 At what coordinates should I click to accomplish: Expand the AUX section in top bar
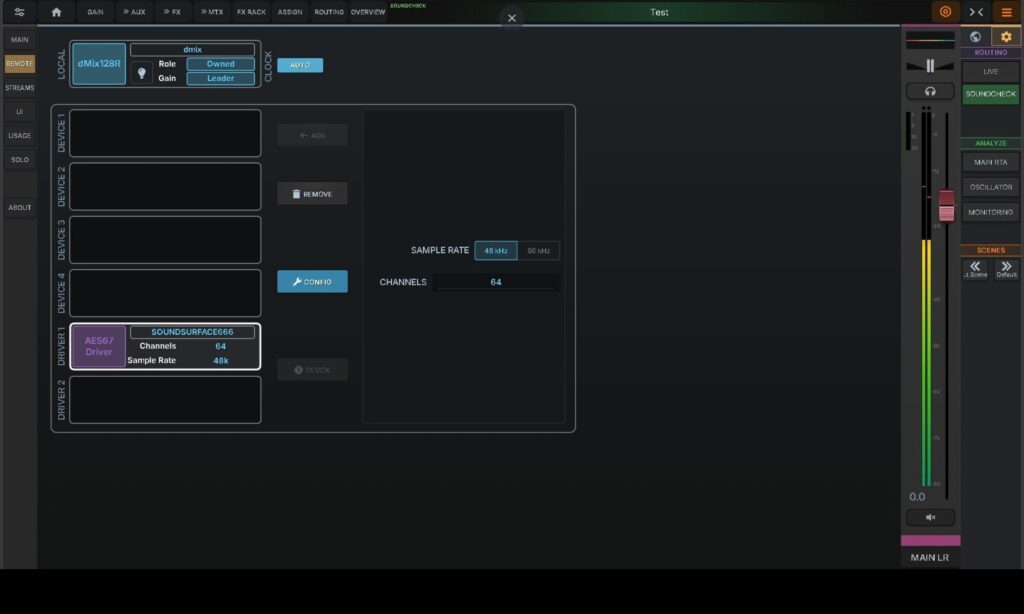point(134,12)
